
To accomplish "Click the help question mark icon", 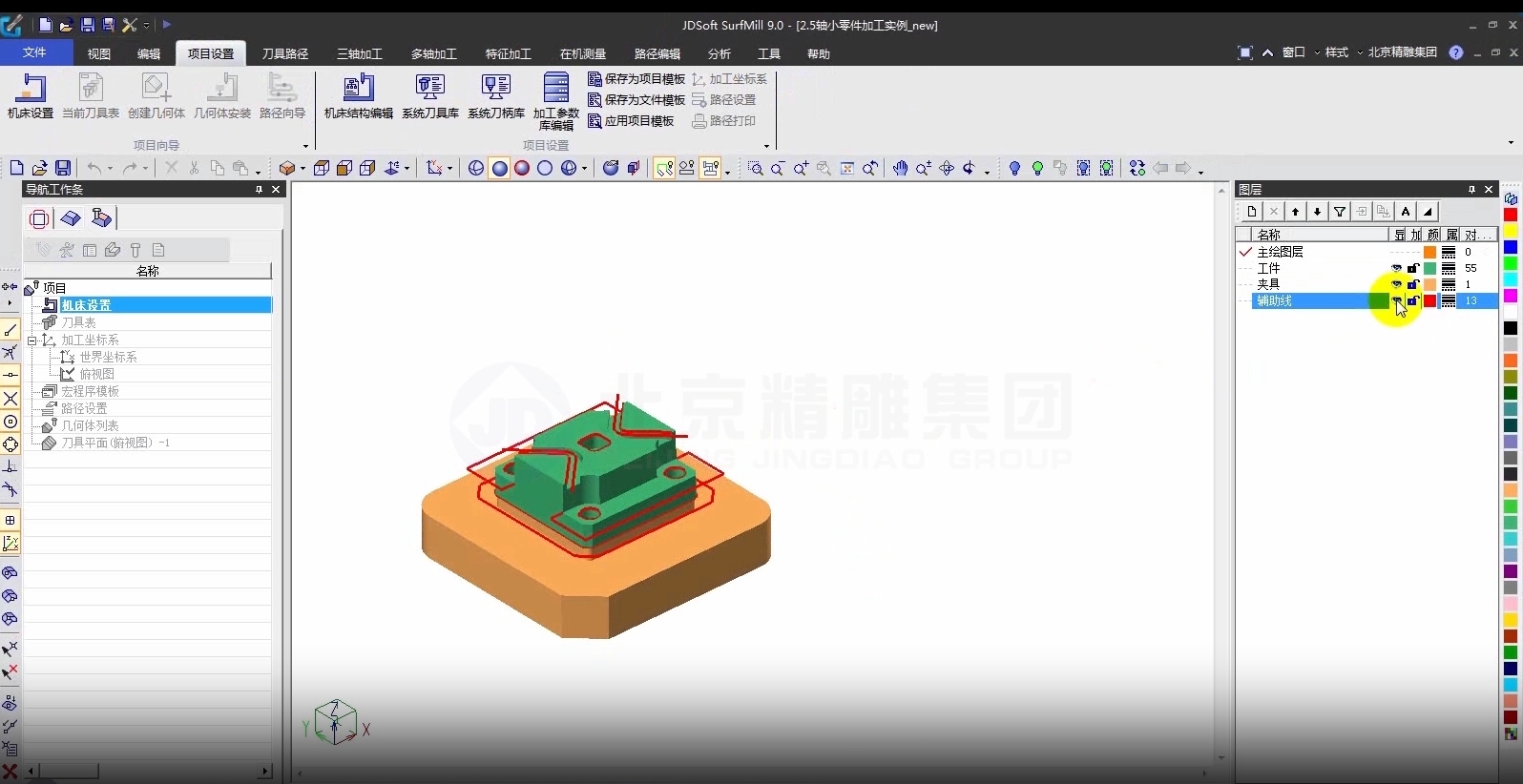I will pyautogui.click(x=1456, y=52).
